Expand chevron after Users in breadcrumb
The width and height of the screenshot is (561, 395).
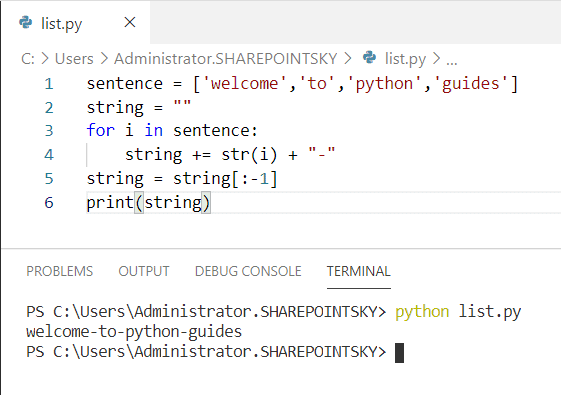[x=104, y=59]
